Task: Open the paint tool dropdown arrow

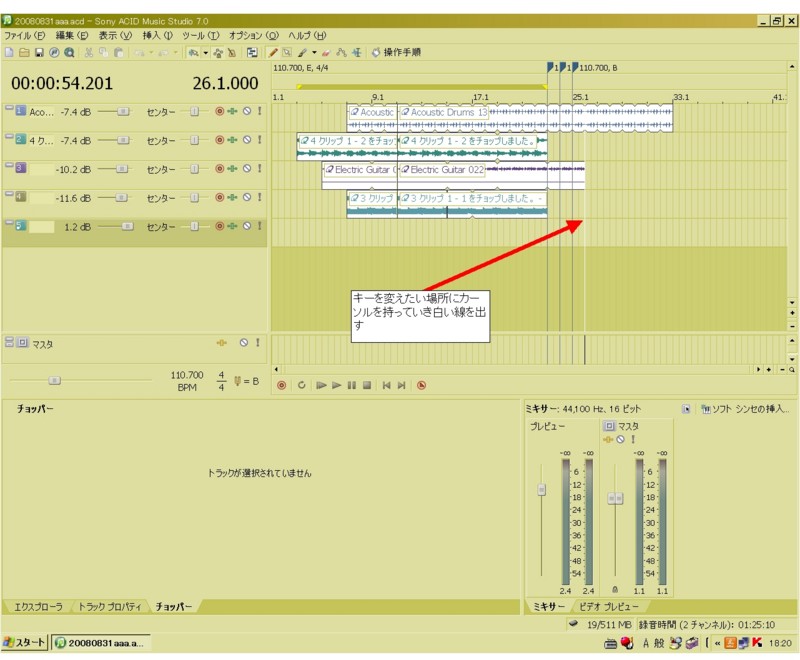Action: [314, 53]
